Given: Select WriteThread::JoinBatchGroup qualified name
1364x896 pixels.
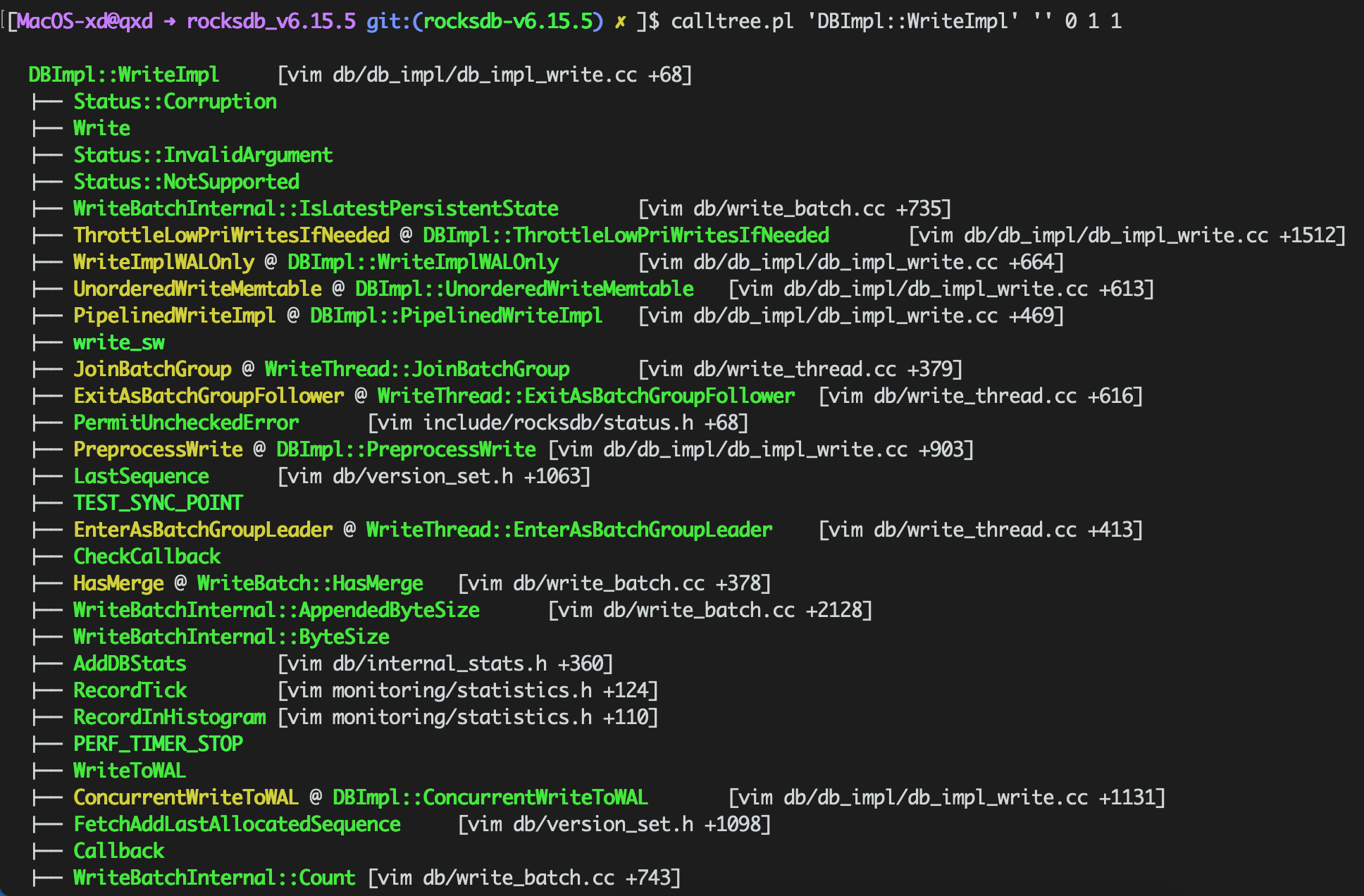Looking at the screenshot, I should coord(418,369).
